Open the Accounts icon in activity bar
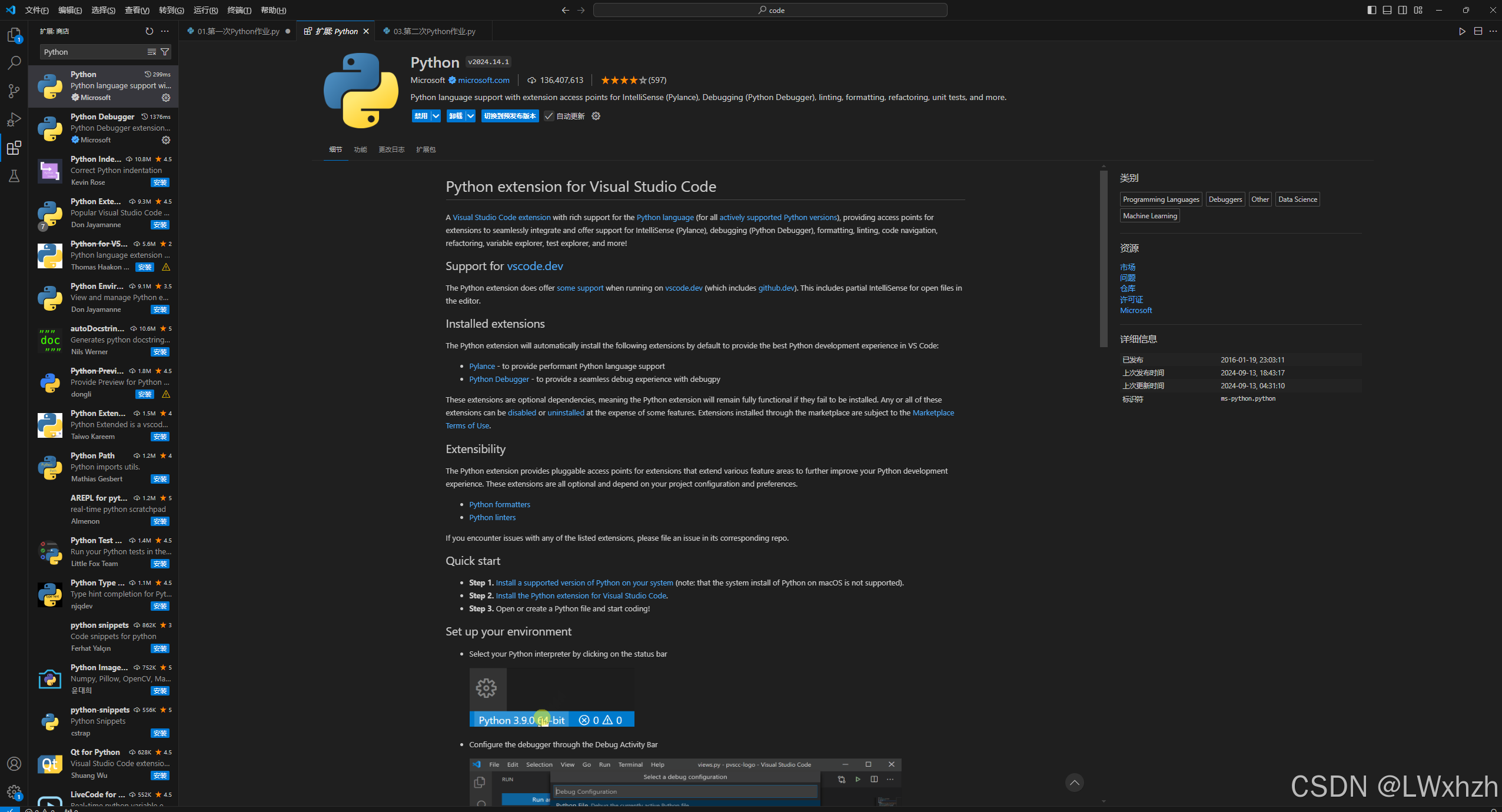This screenshot has height=812, width=1502. pos(14,764)
